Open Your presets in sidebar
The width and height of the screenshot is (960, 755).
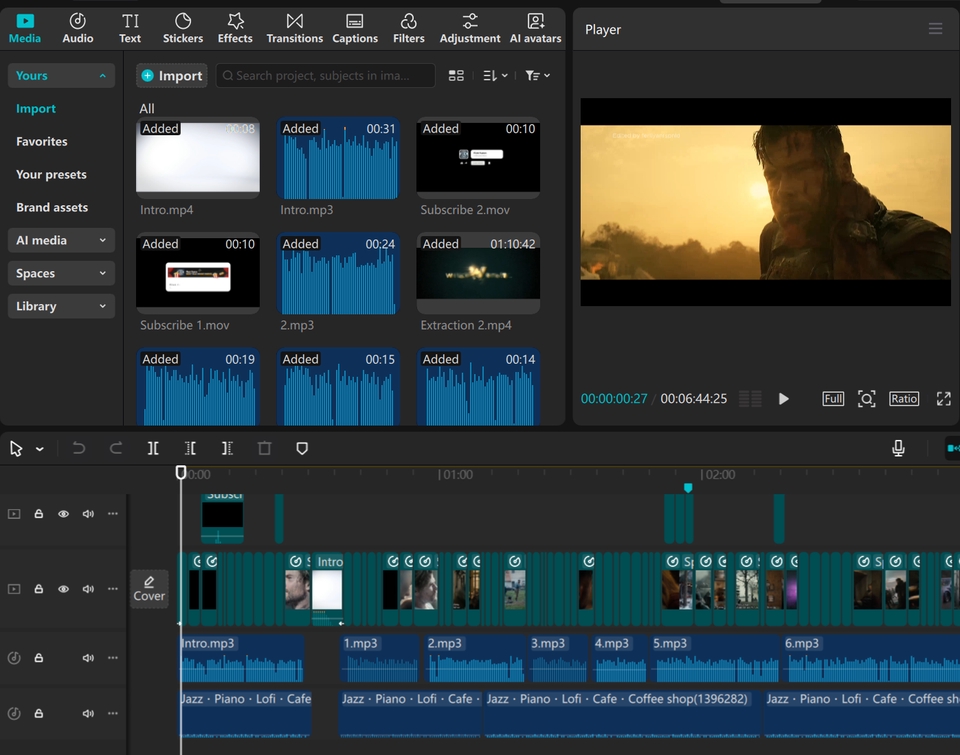click(x=51, y=175)
